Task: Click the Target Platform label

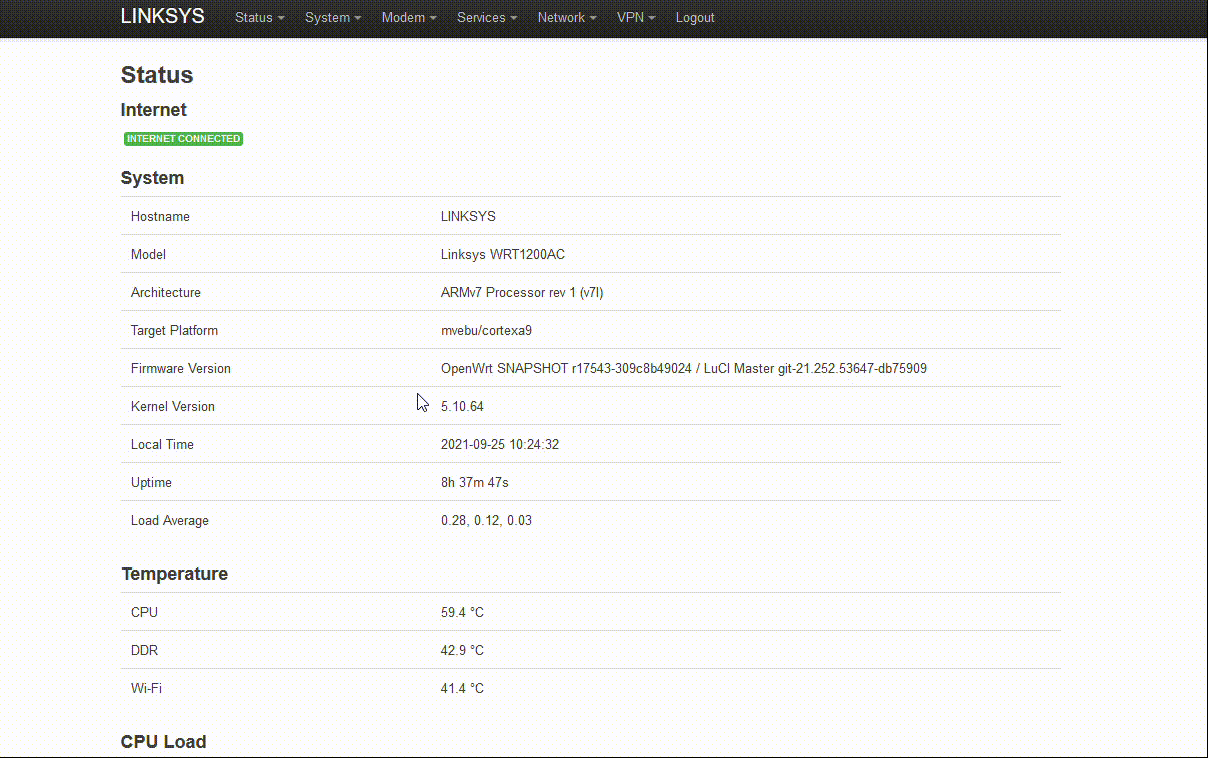Action: [x=174, y=330]
